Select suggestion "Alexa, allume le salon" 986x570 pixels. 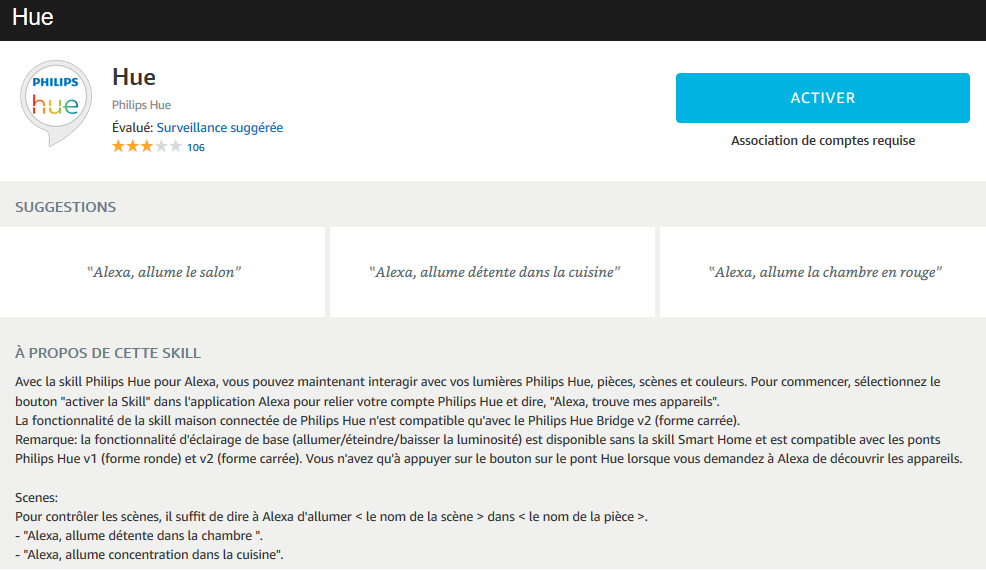pos(163,272)
